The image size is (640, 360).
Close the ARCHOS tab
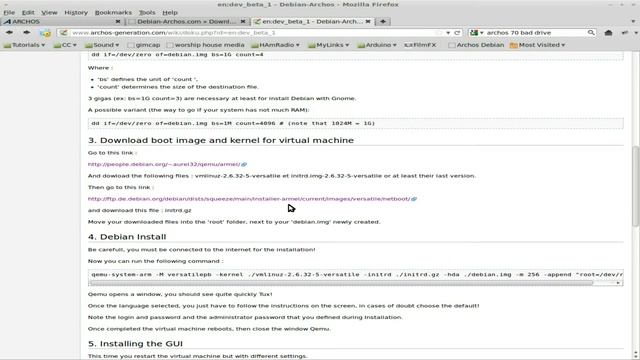[118, 22]
